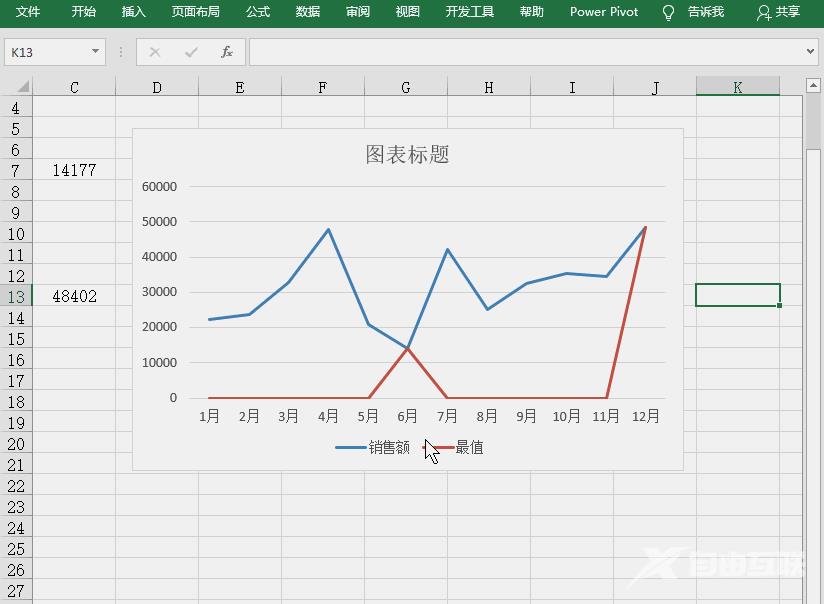
Task: Select the blue 销售额 legend line
Action: [352, 448]
